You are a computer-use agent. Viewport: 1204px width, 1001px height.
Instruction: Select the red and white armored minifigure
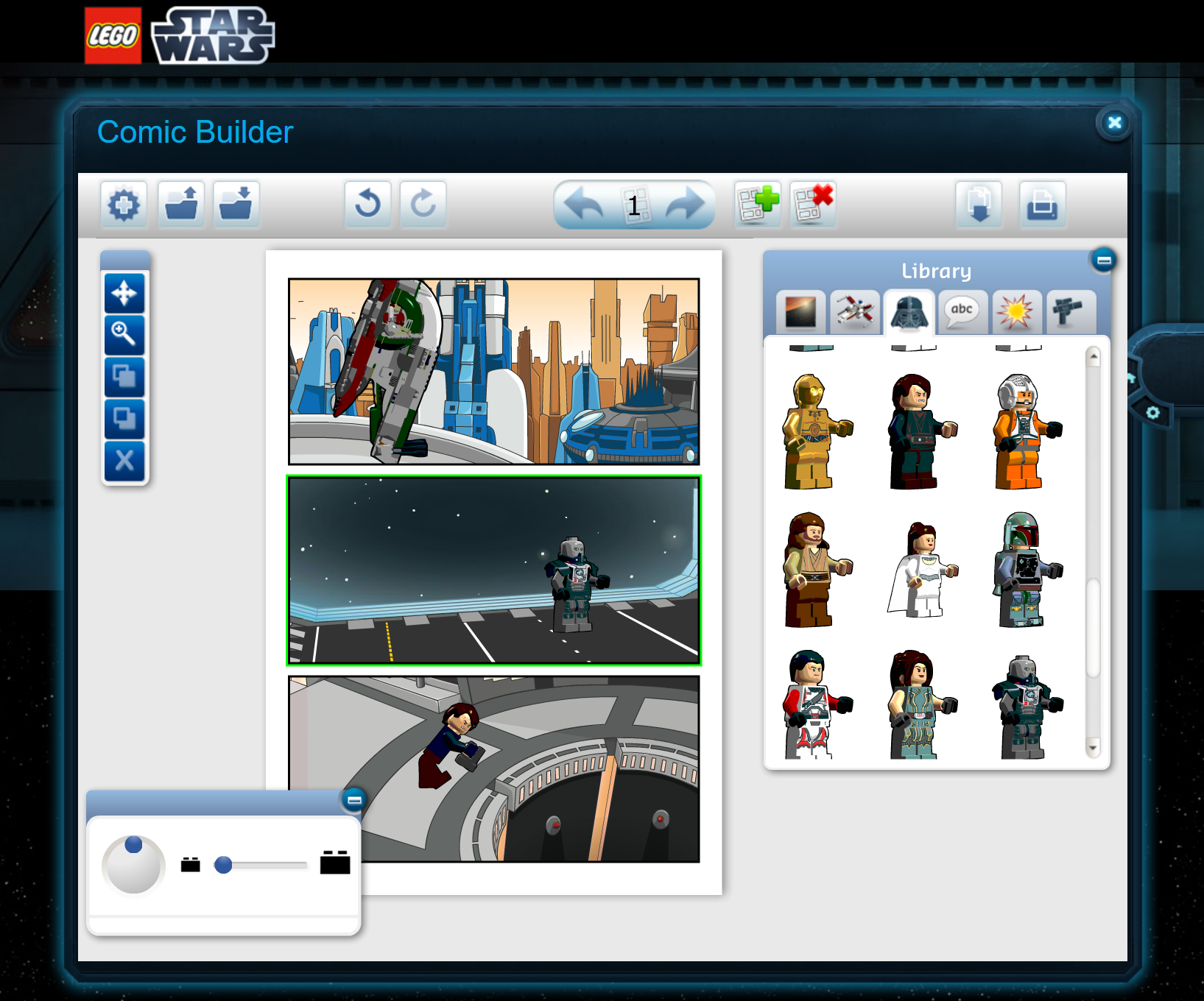coord(816,704)
